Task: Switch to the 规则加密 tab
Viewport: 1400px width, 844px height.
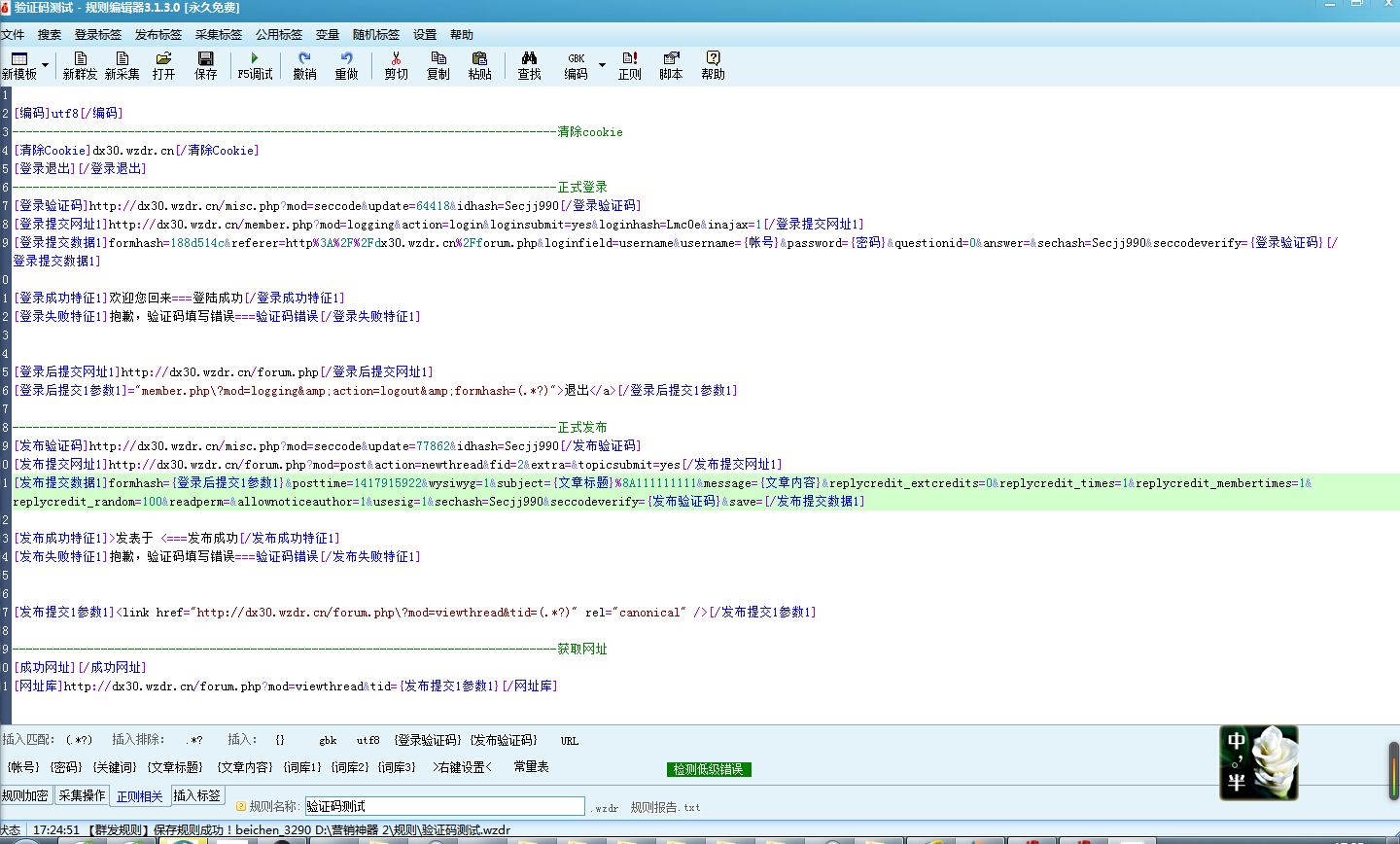Action: (x=25, y=795)
